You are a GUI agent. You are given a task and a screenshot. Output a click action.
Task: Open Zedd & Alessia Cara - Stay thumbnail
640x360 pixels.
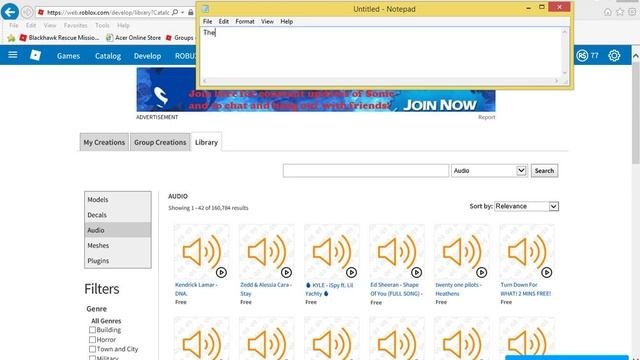(x=267, y=252)
